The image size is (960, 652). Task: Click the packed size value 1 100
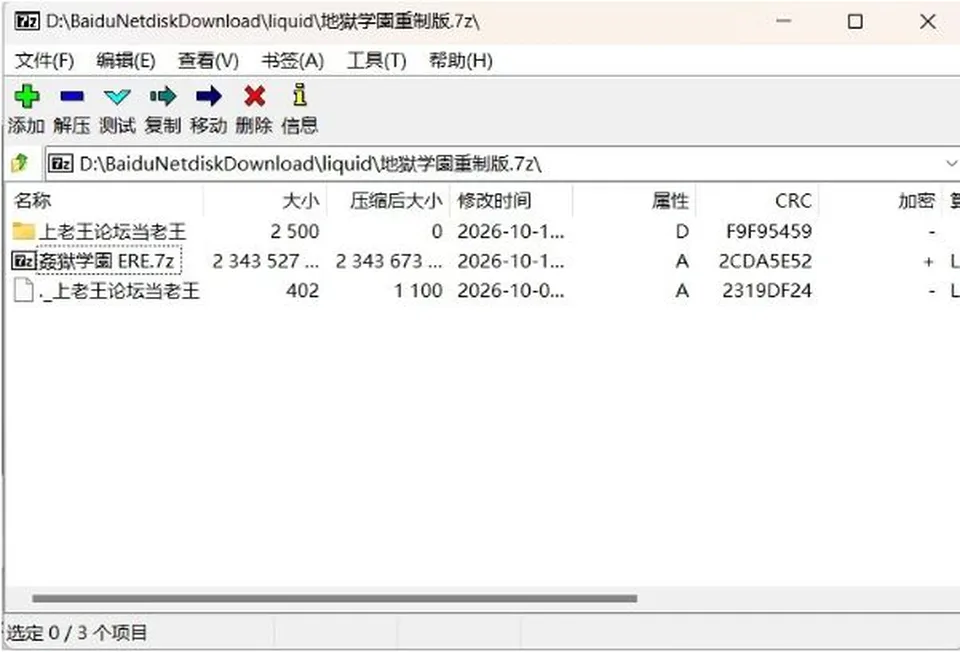(x=418, y=291)
